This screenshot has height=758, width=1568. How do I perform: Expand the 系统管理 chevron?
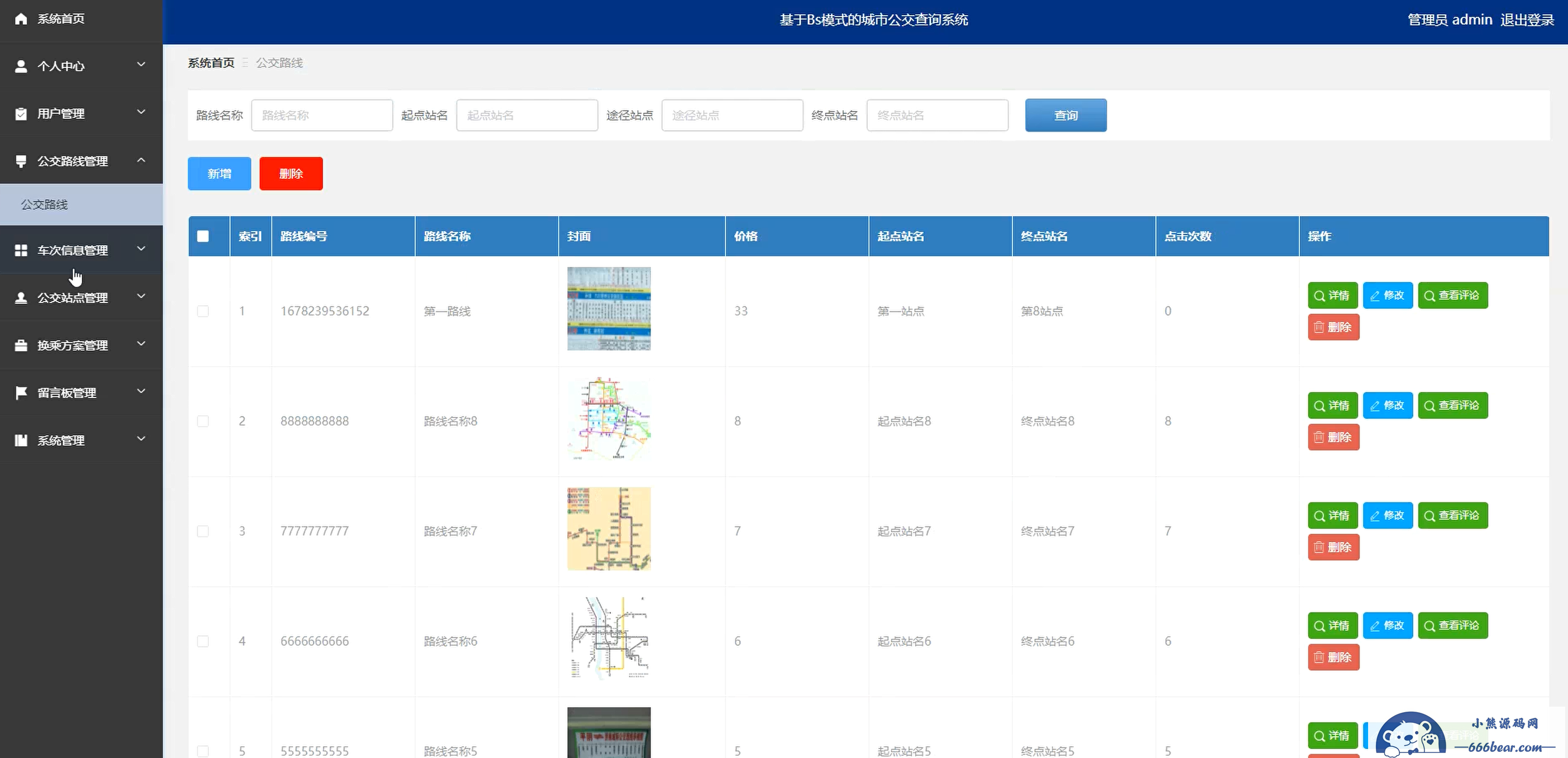[x=141, y=439]
